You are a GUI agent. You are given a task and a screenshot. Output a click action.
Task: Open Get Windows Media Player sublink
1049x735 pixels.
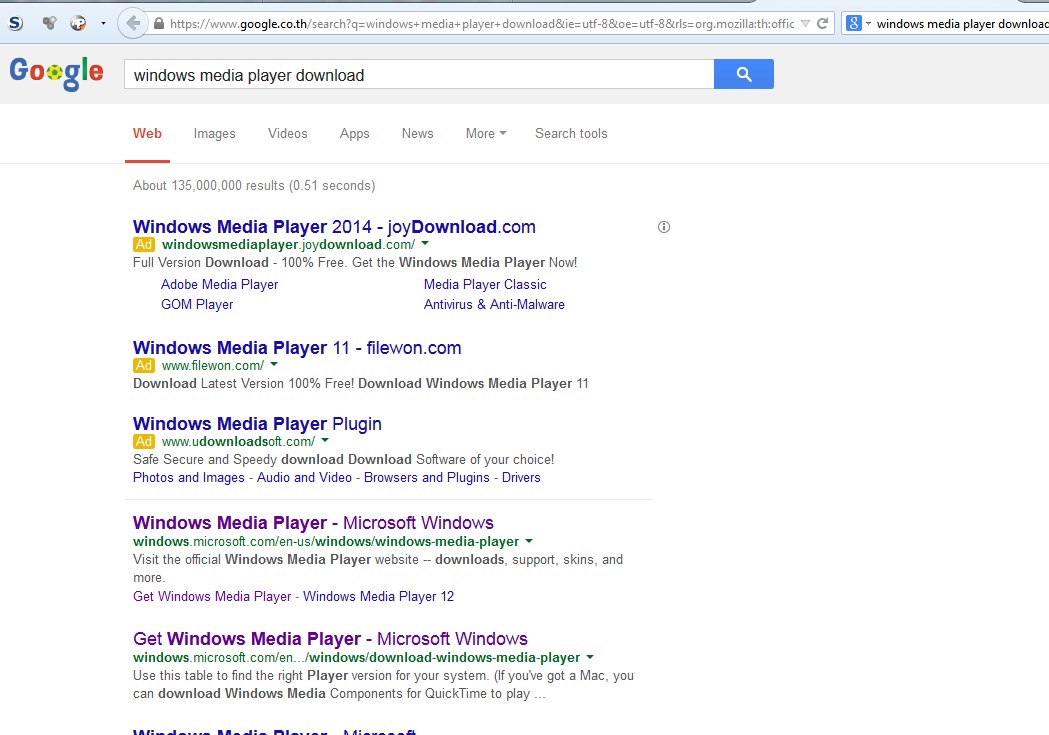212,597
